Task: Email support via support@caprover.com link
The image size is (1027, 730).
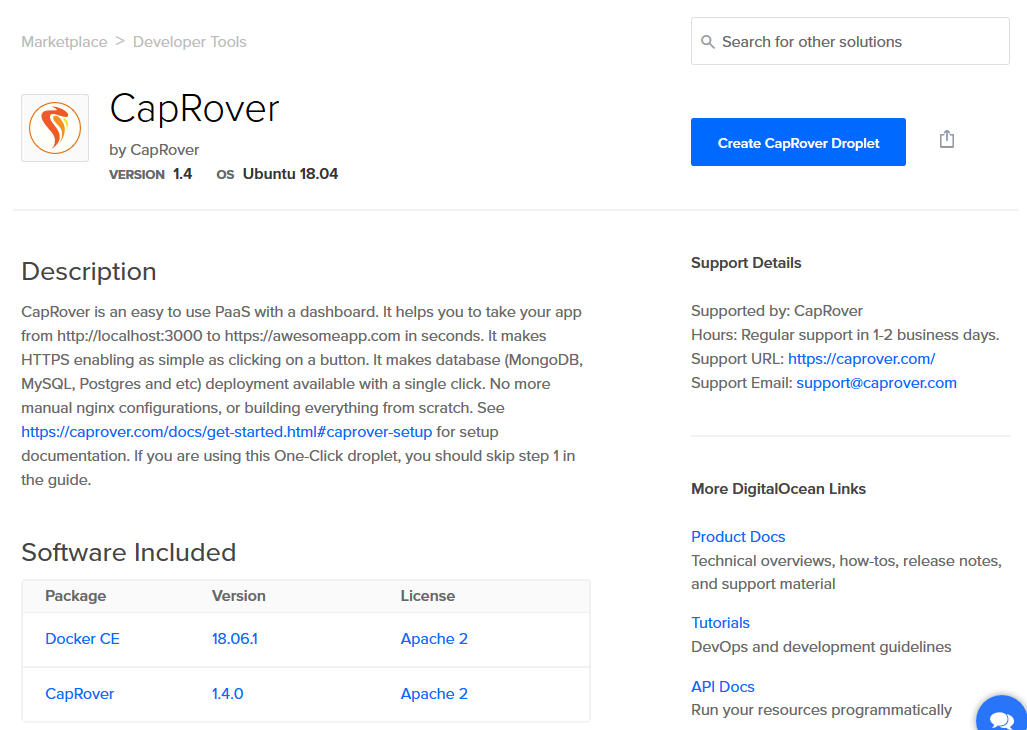Action: point(876,382)
